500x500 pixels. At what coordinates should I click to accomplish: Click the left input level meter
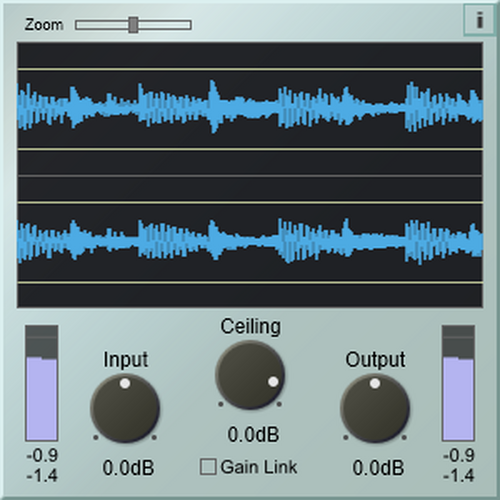[x=42, y=383]
